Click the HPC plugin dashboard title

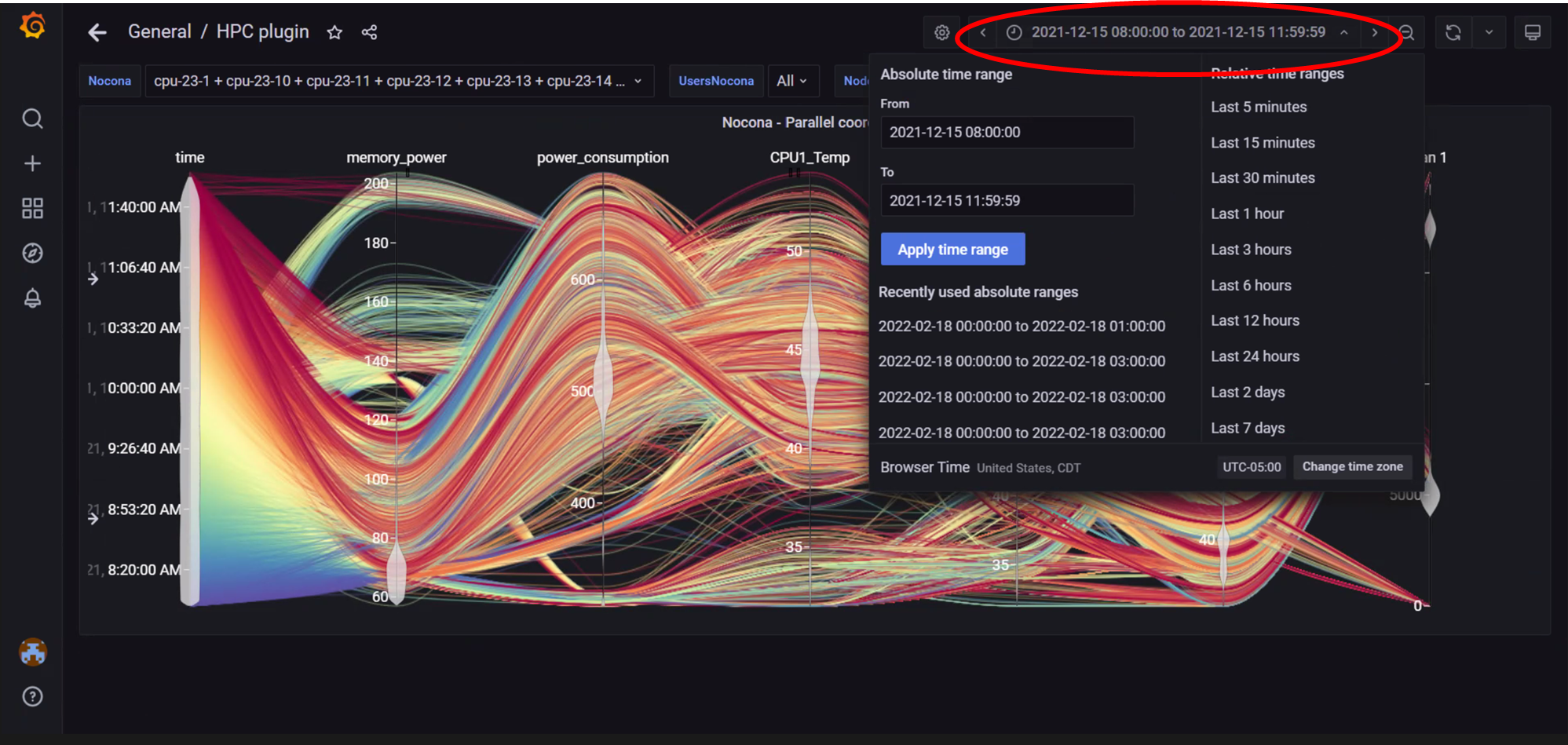(262, 31)
